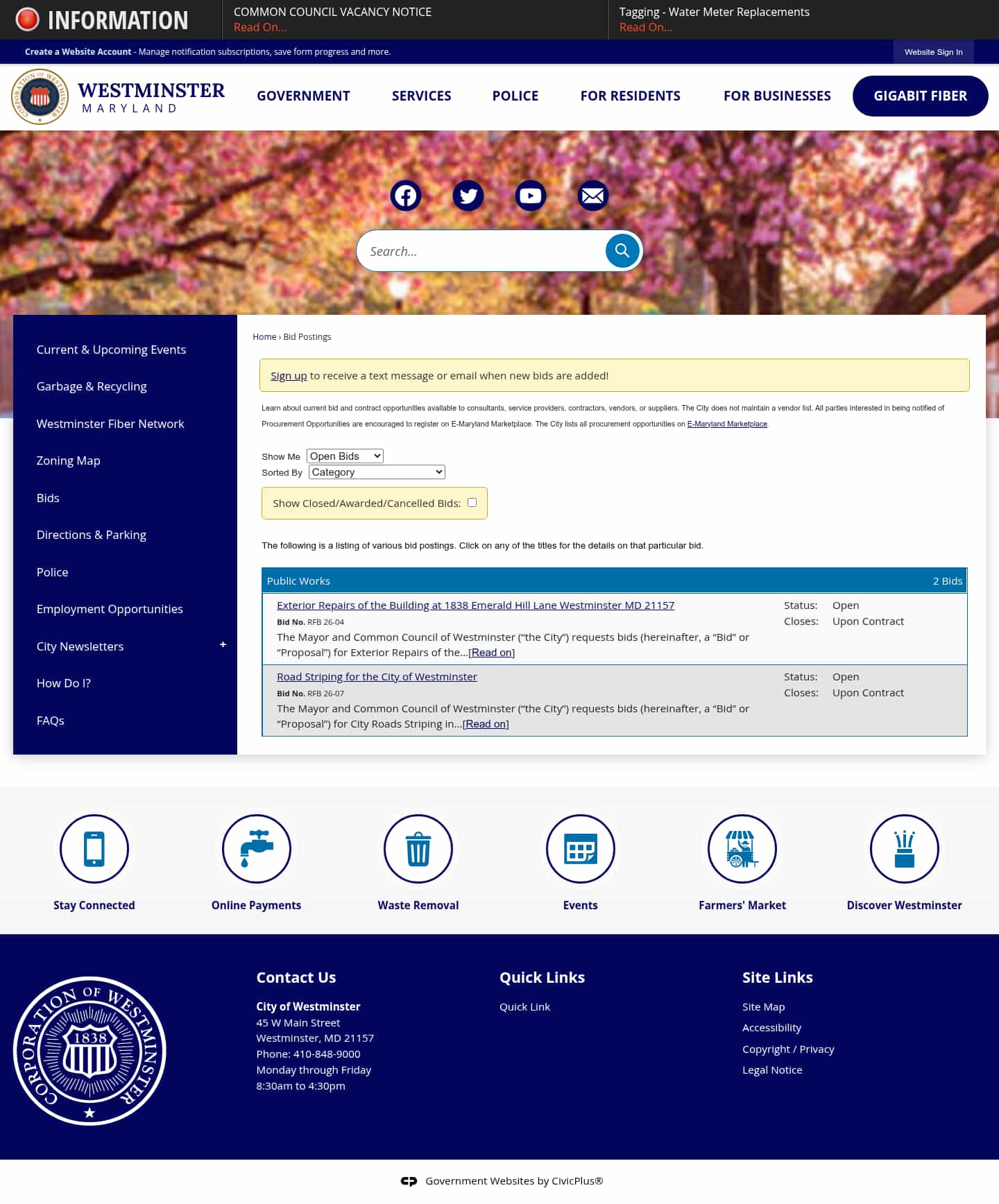
Task: Click the Corporation of Westminster footer seal
Action: (x=89, y=1051)
